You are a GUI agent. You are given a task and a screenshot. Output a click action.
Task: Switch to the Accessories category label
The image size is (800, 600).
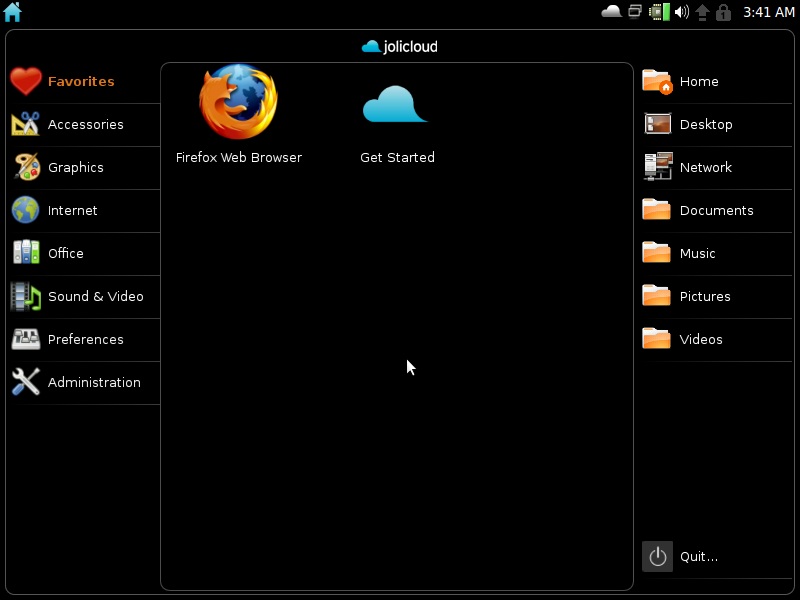pyautogui.click(x=86, y=124)
